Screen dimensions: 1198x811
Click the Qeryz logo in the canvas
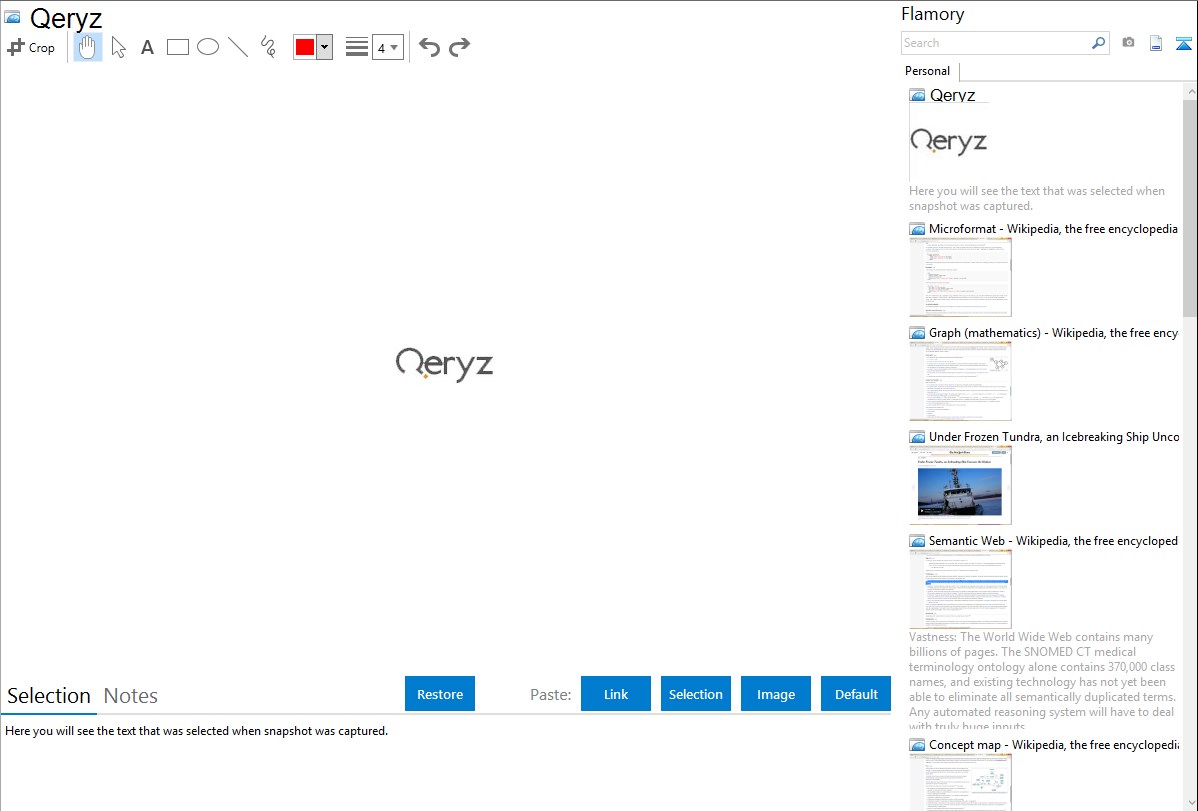(444, 365)
